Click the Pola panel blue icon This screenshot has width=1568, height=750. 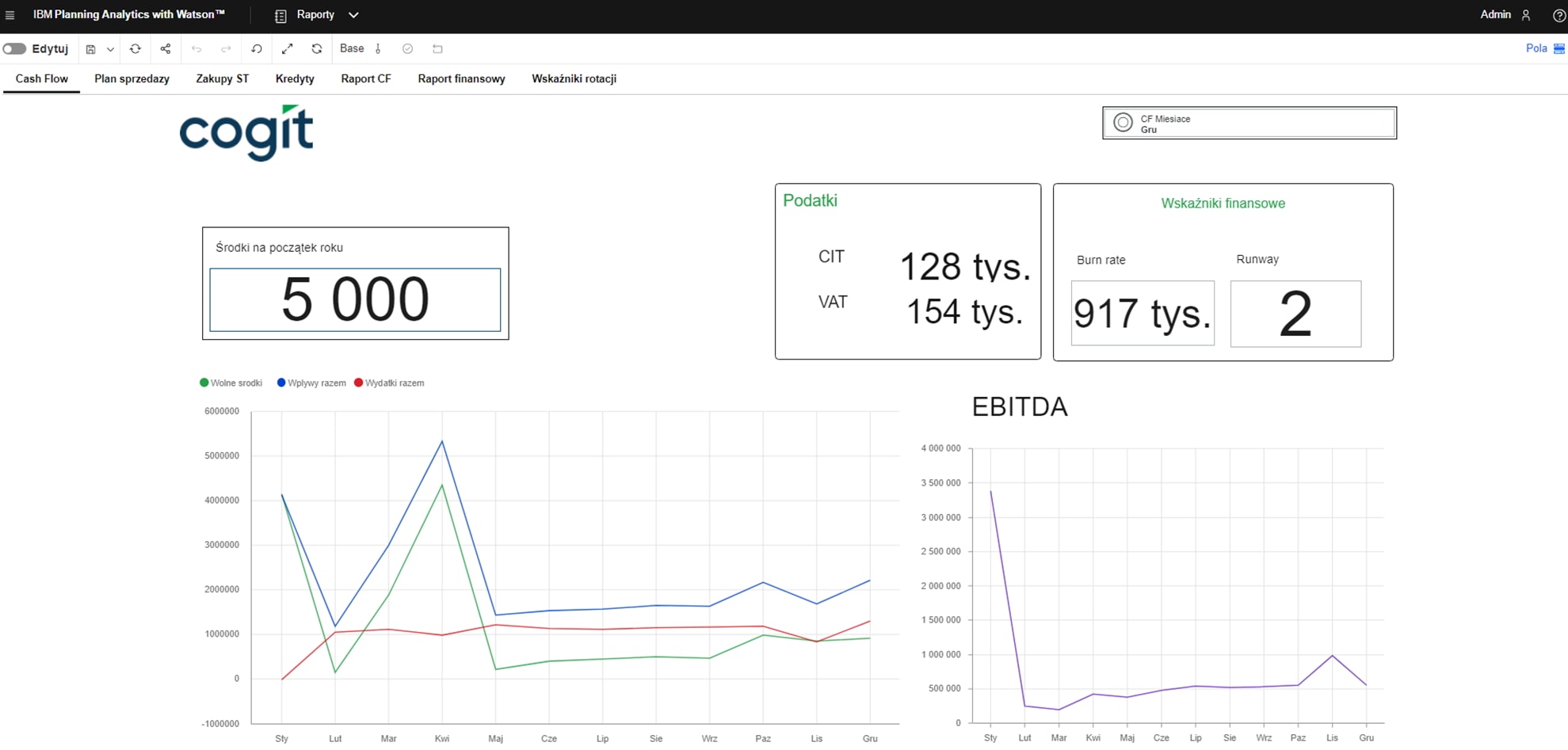[1559, 48]
